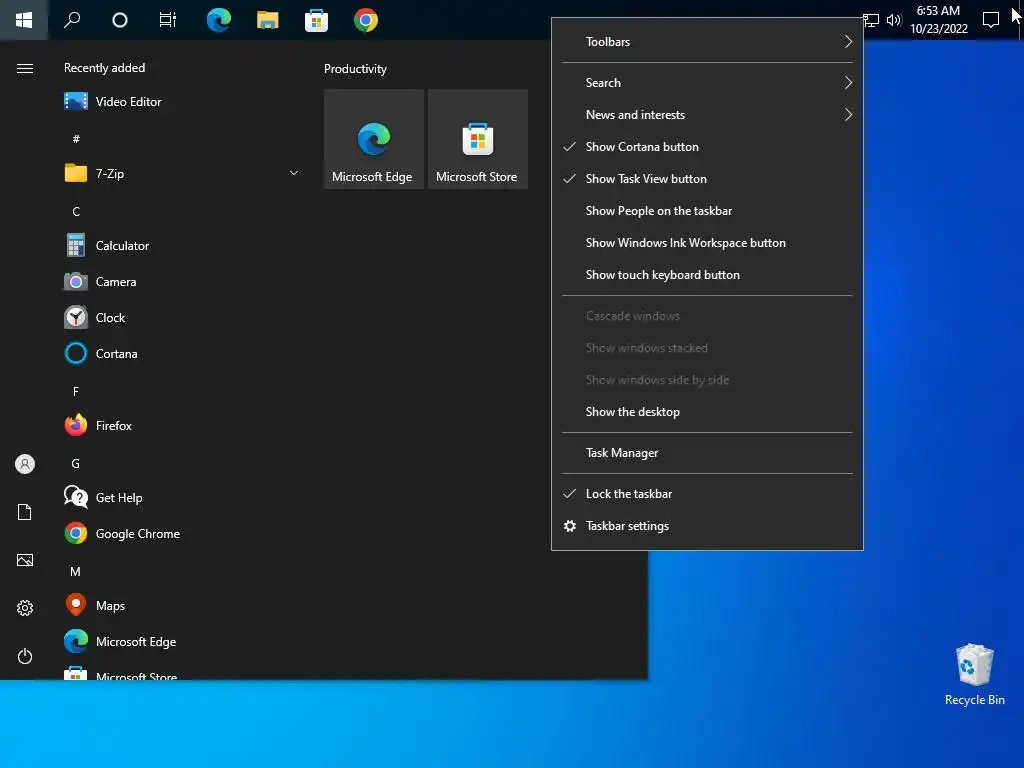Viewport: 1024px width, 768px height.
Task: Open Microsoft Store from taskbar
Action: point(316,20)
